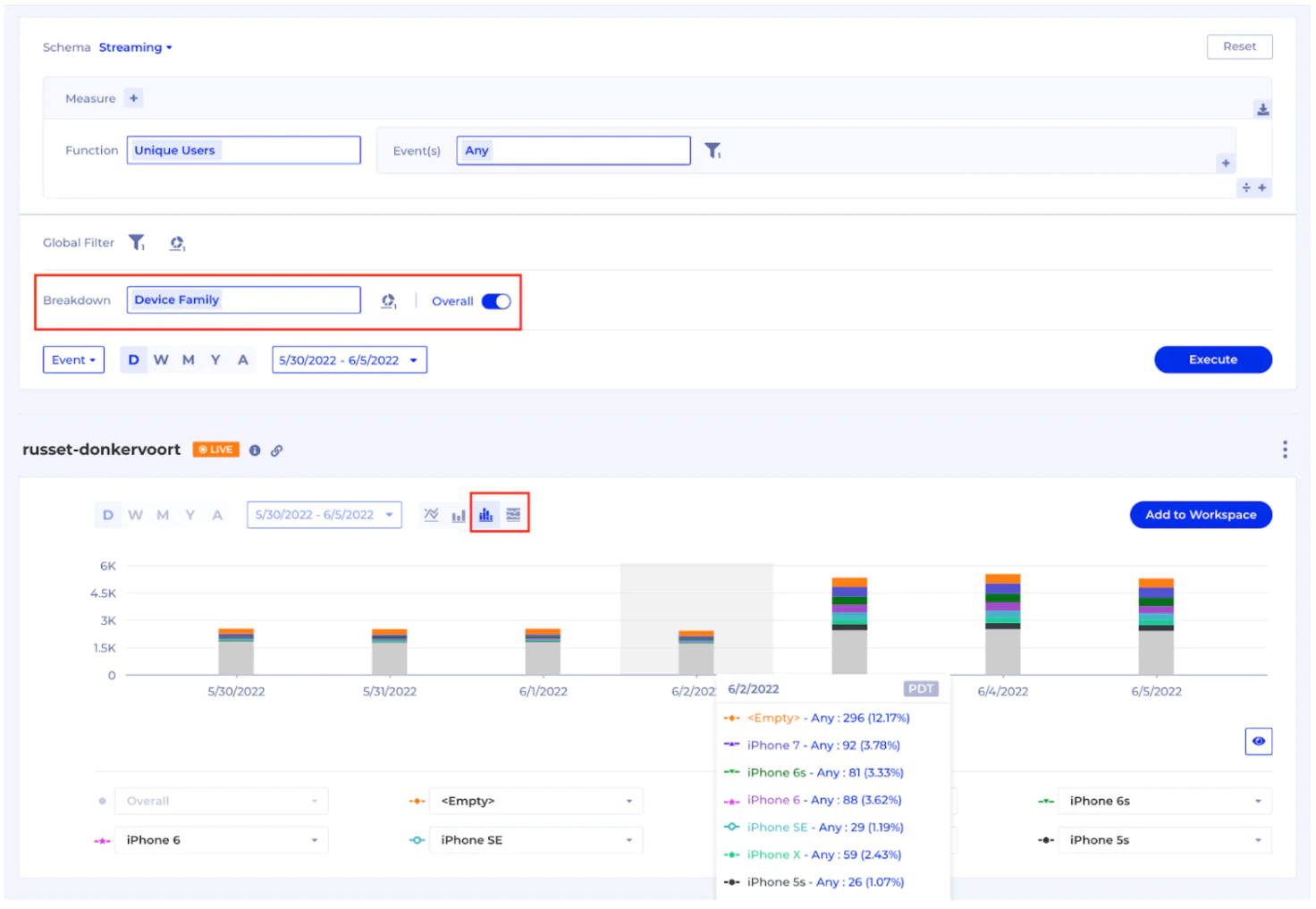Click the eye visibility toggle near the legend

click(x=1258, y=741)
